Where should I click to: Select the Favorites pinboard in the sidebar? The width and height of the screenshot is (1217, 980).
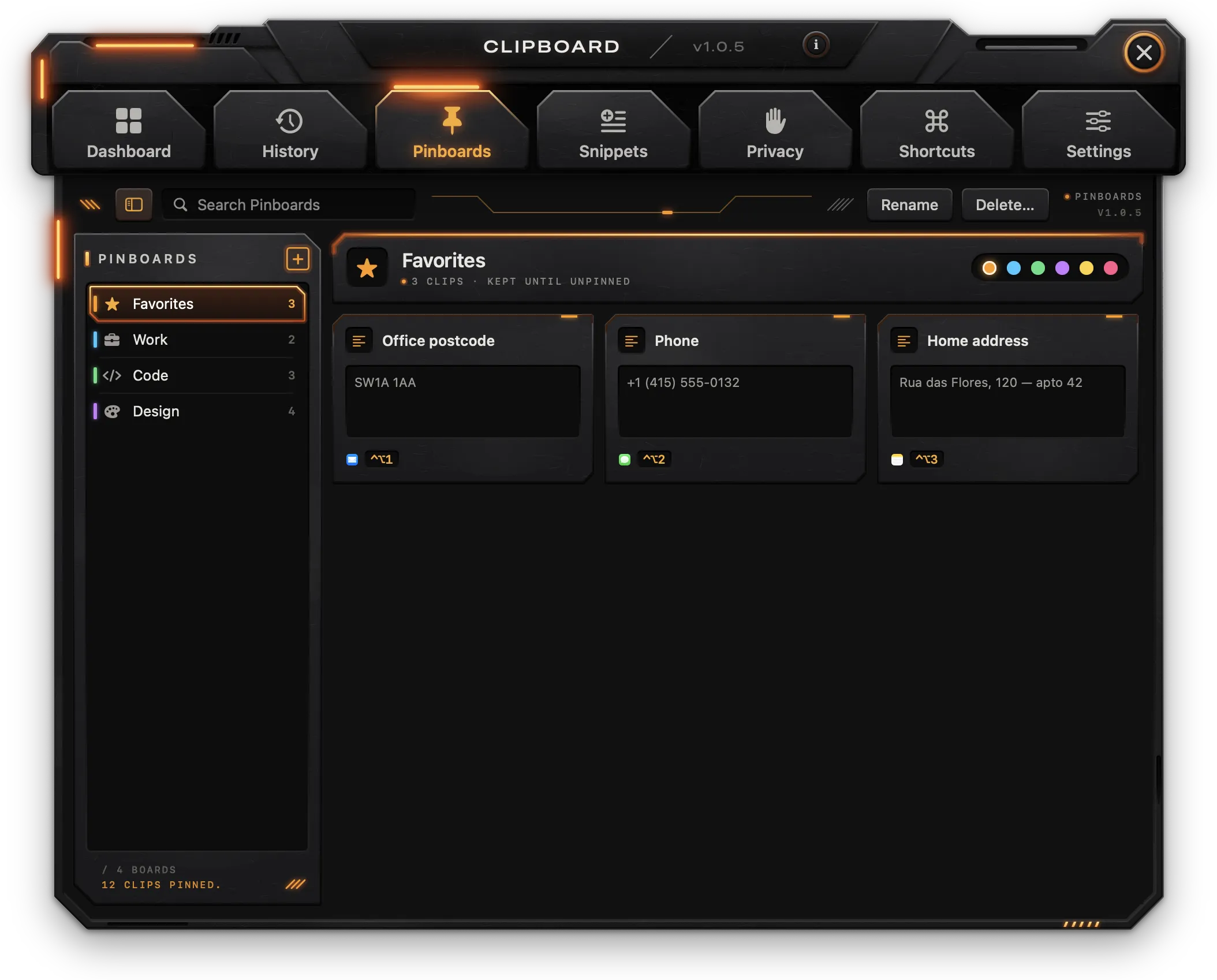(197, 304)
